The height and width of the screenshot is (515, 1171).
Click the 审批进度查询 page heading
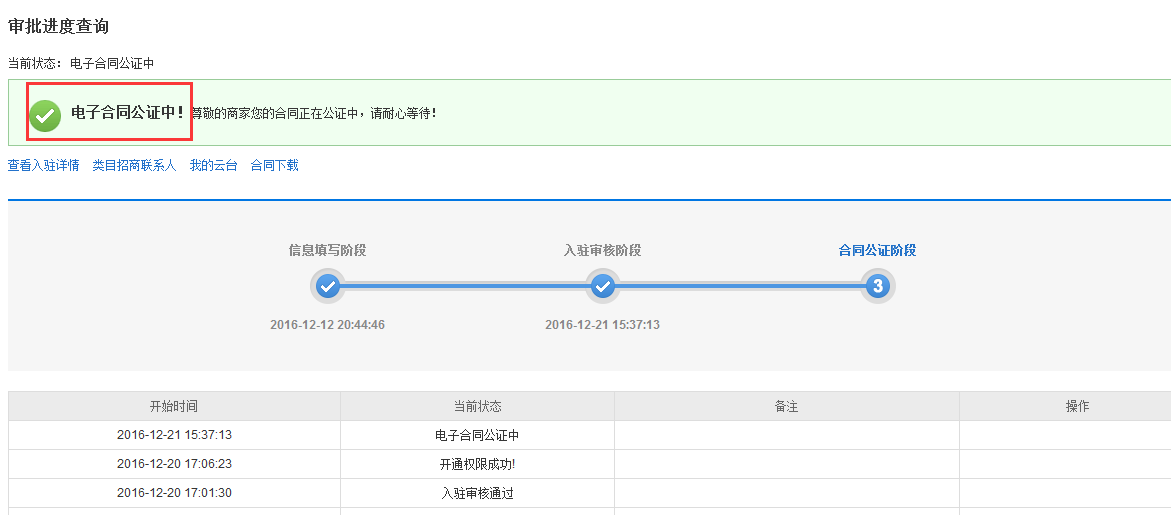click(58, 26)
